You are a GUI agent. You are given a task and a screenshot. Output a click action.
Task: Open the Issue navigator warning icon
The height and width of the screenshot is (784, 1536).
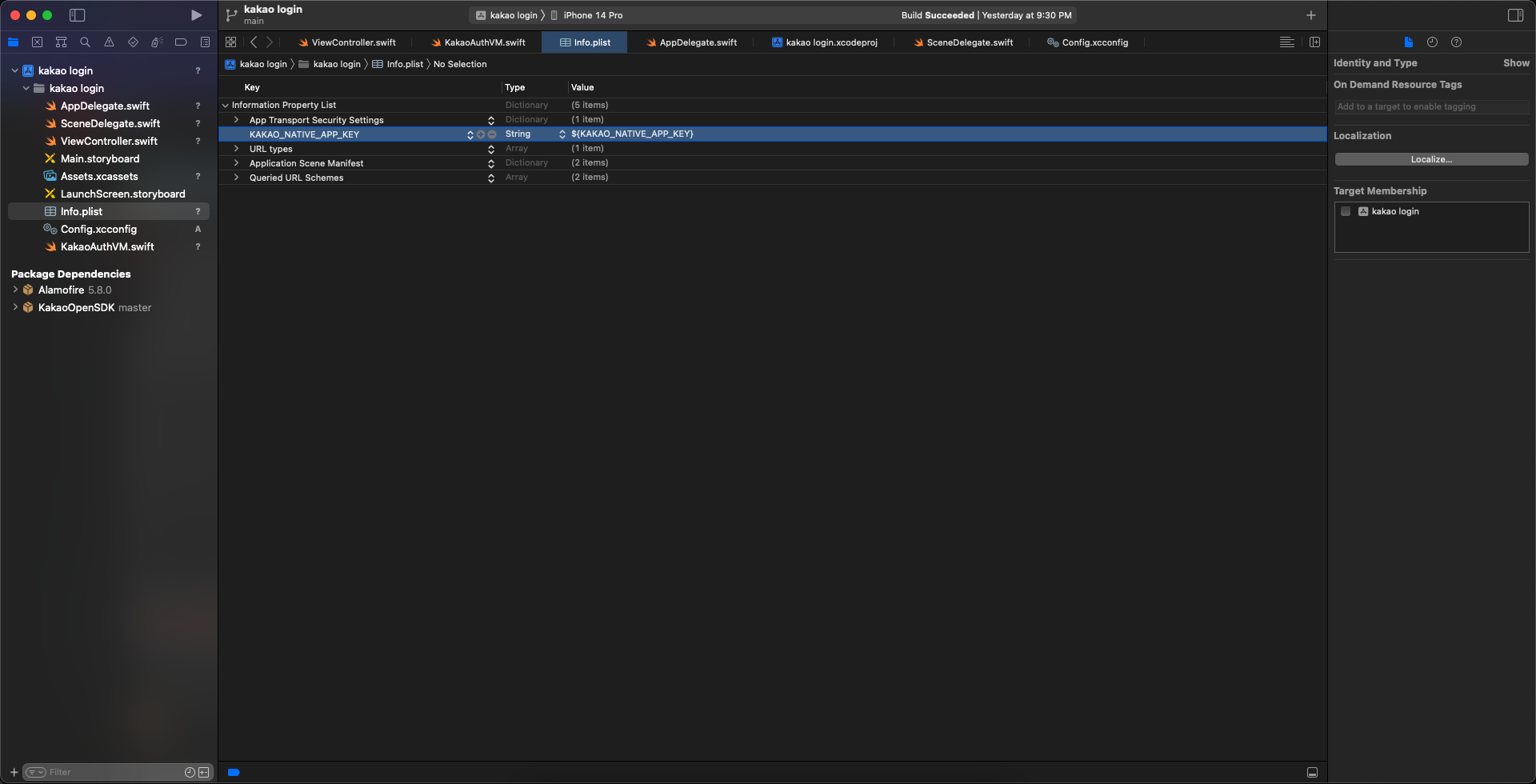pyautogui.click(x=109, y=42)
